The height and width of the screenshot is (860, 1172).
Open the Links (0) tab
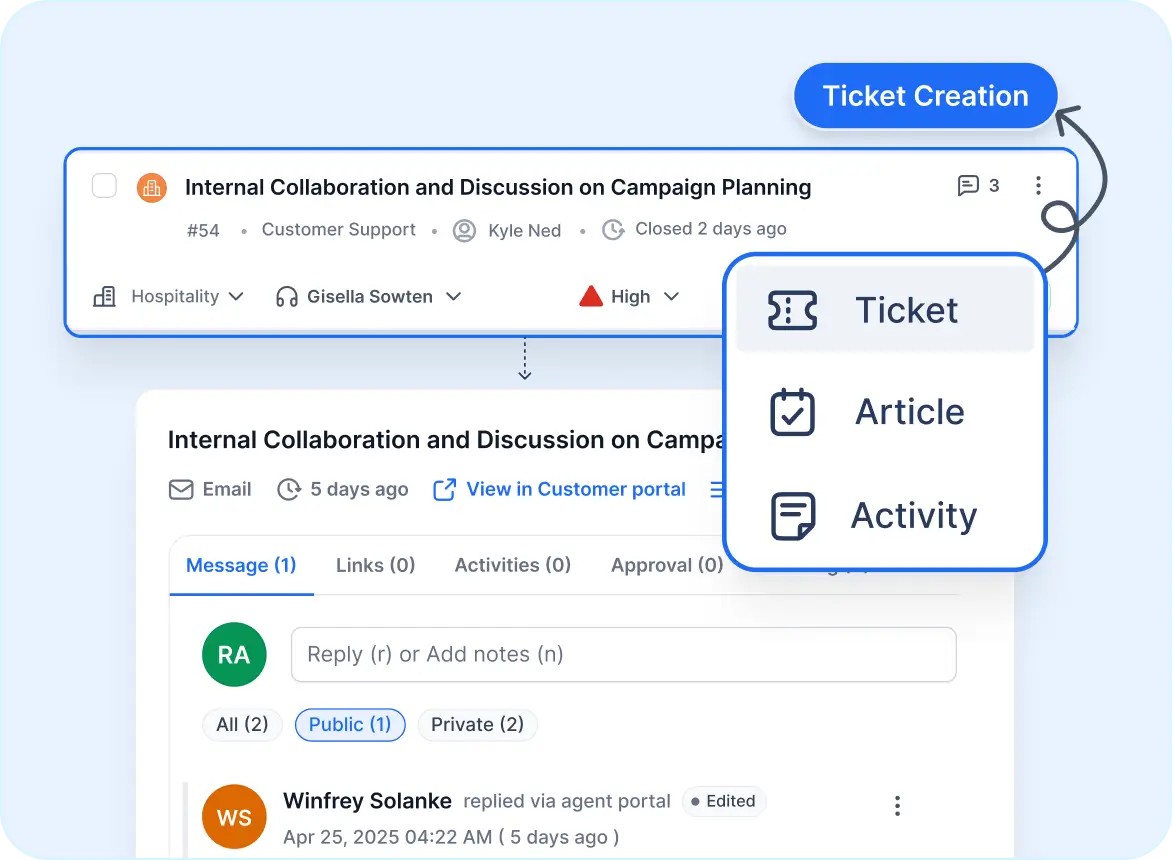click(375, 565)
